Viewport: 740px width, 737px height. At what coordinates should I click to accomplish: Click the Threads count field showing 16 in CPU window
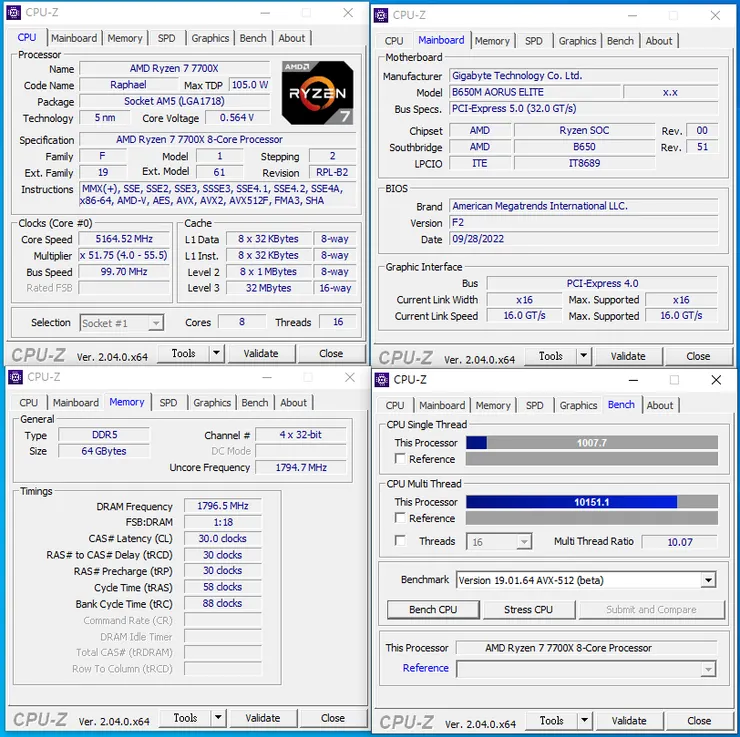coord(338,322)
